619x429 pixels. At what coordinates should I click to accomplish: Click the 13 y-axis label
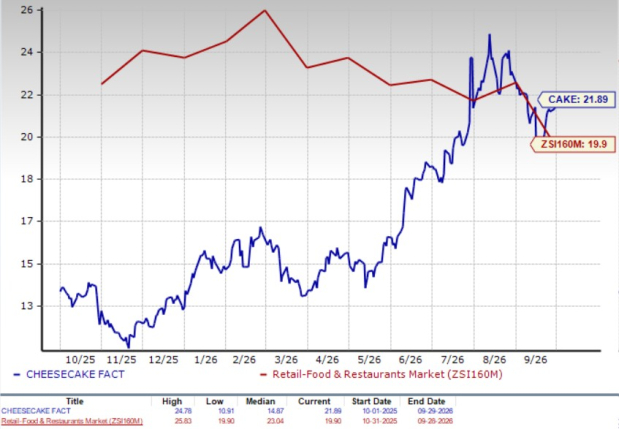click(26, 306)
